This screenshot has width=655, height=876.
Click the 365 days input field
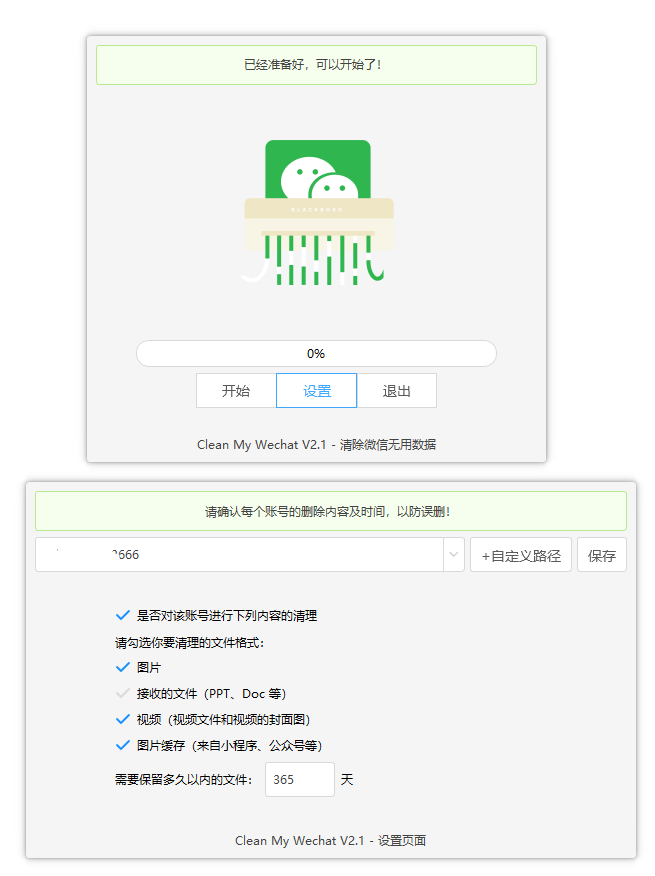300,779
